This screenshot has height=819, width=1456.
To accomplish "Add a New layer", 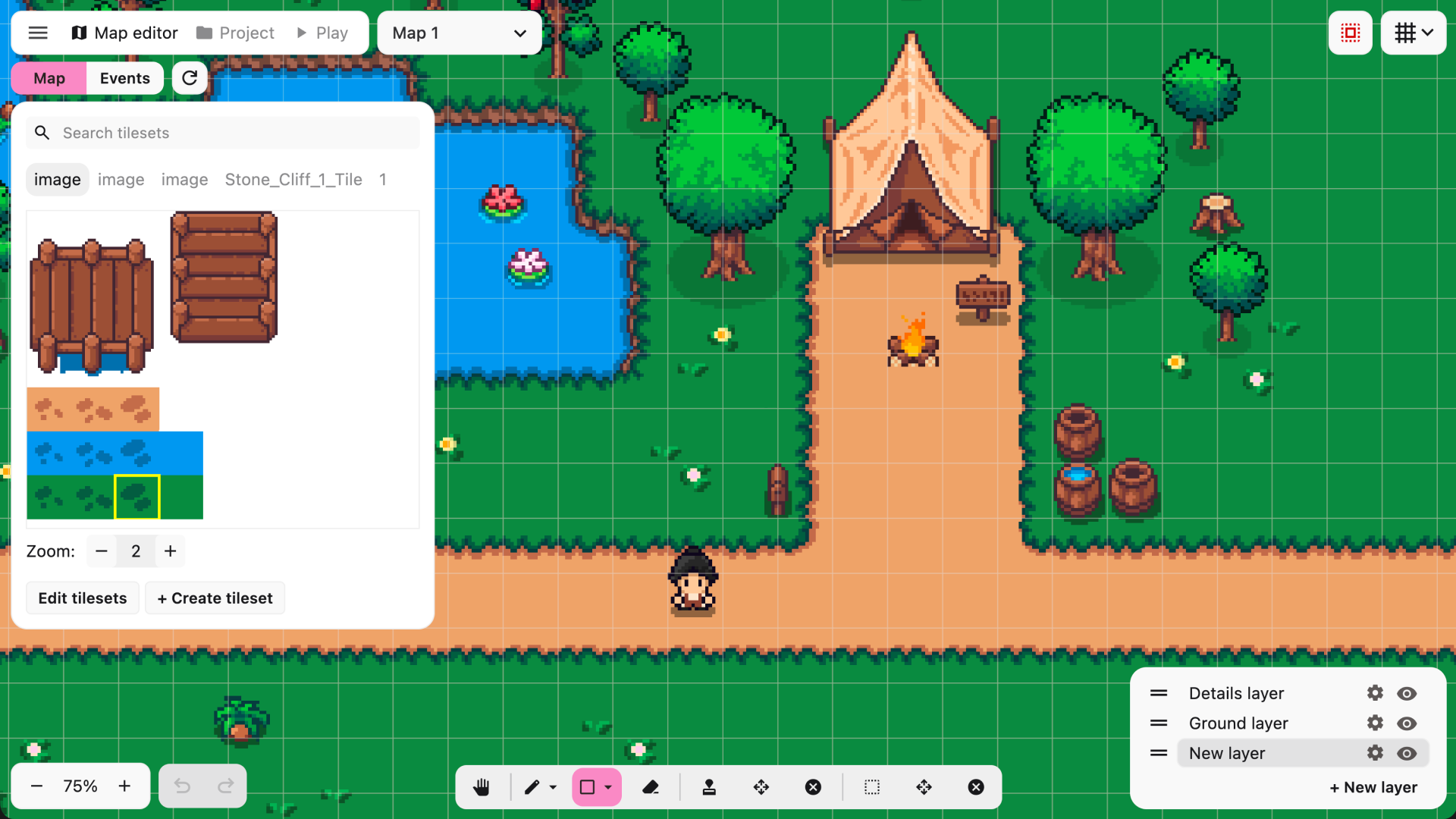I will (x=1373, y=787).
